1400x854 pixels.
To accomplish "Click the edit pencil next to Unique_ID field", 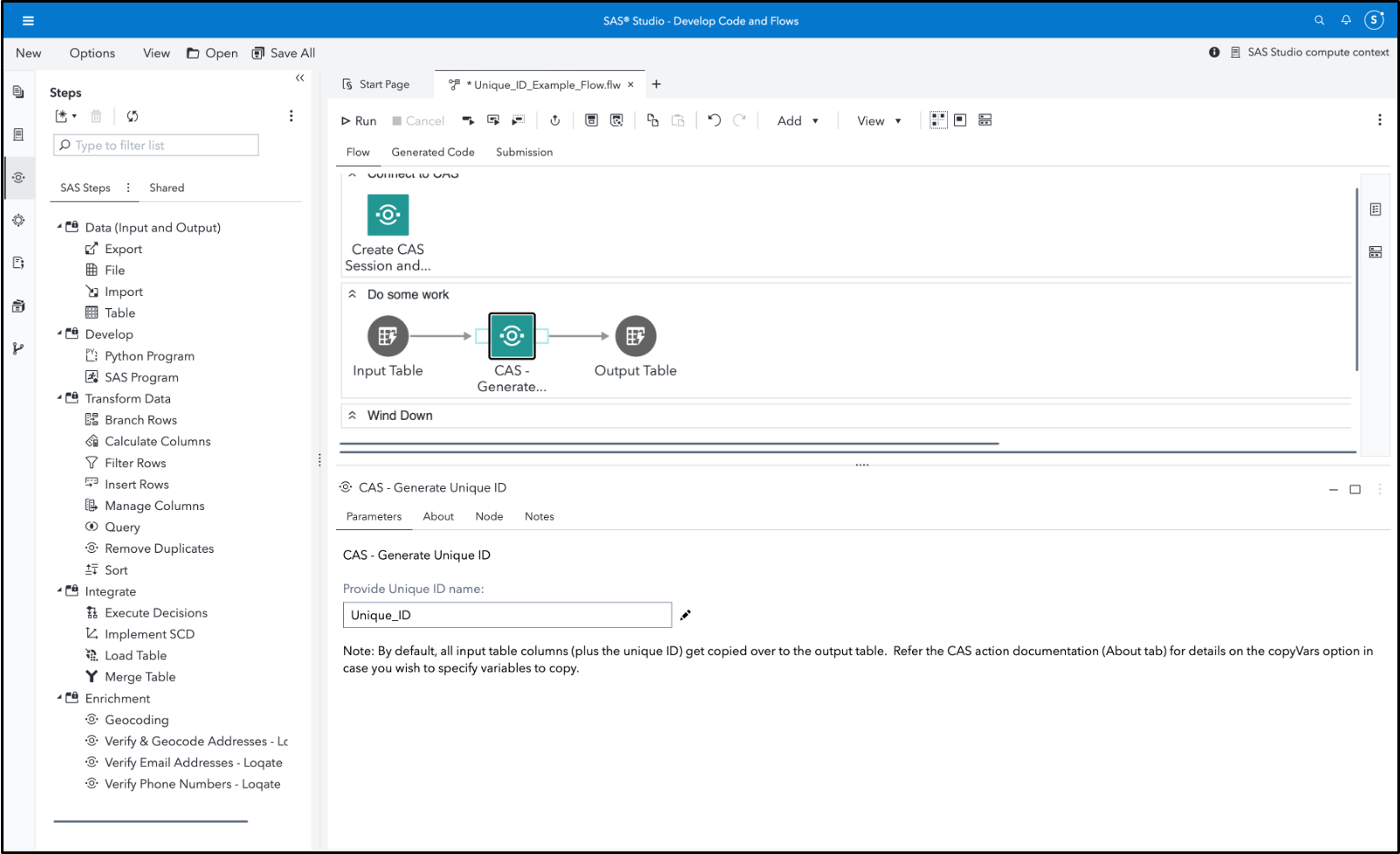I will coord(685,616).
